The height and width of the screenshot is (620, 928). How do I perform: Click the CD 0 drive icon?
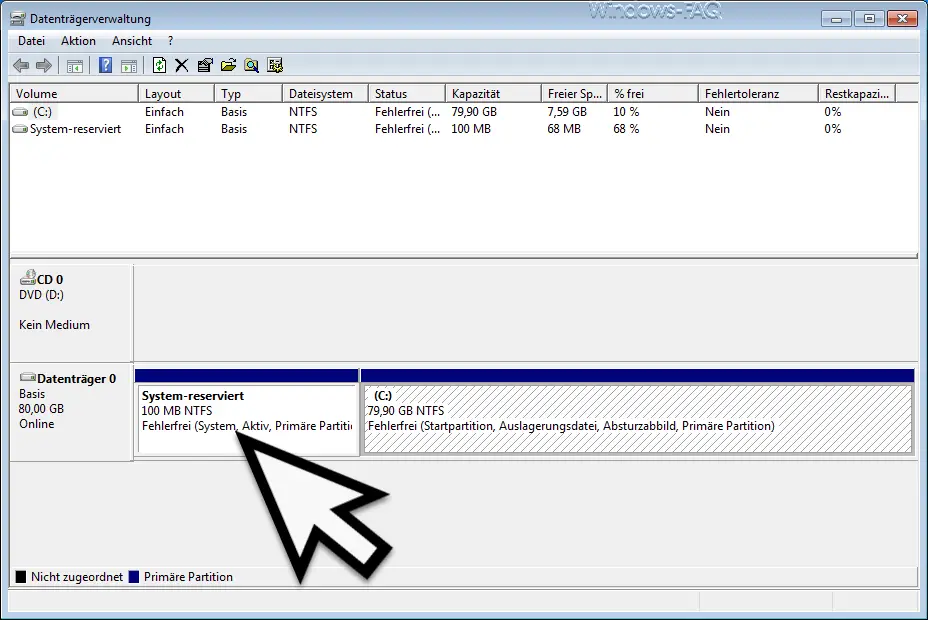pos(27,277)
